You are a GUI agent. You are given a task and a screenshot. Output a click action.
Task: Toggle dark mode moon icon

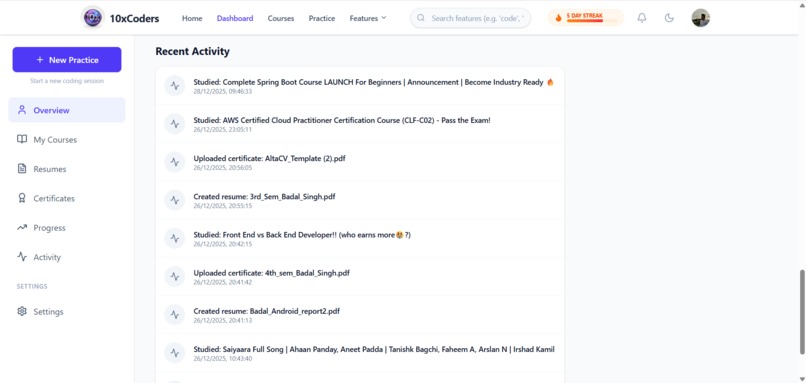pyautogui.click(x=669, y=18)
